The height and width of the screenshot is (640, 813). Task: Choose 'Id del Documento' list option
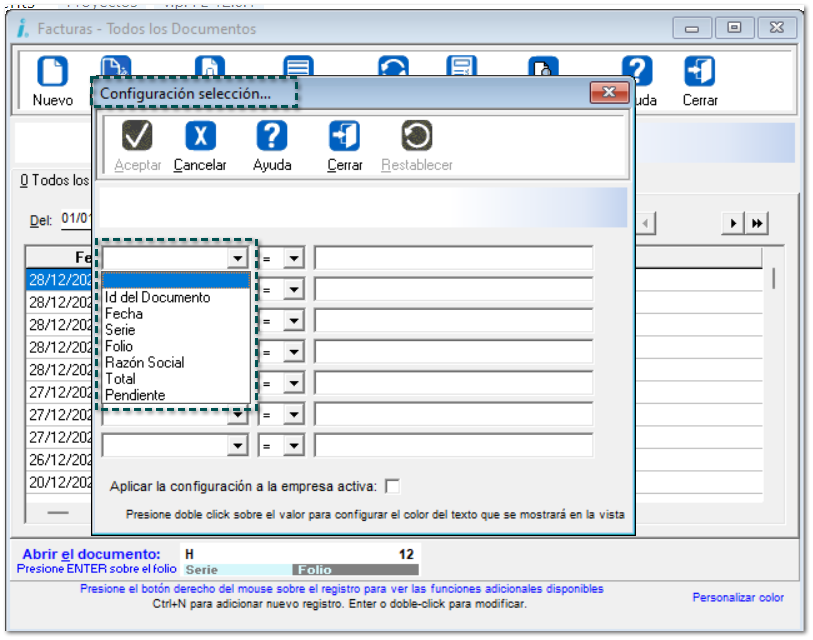pos(157,298)
